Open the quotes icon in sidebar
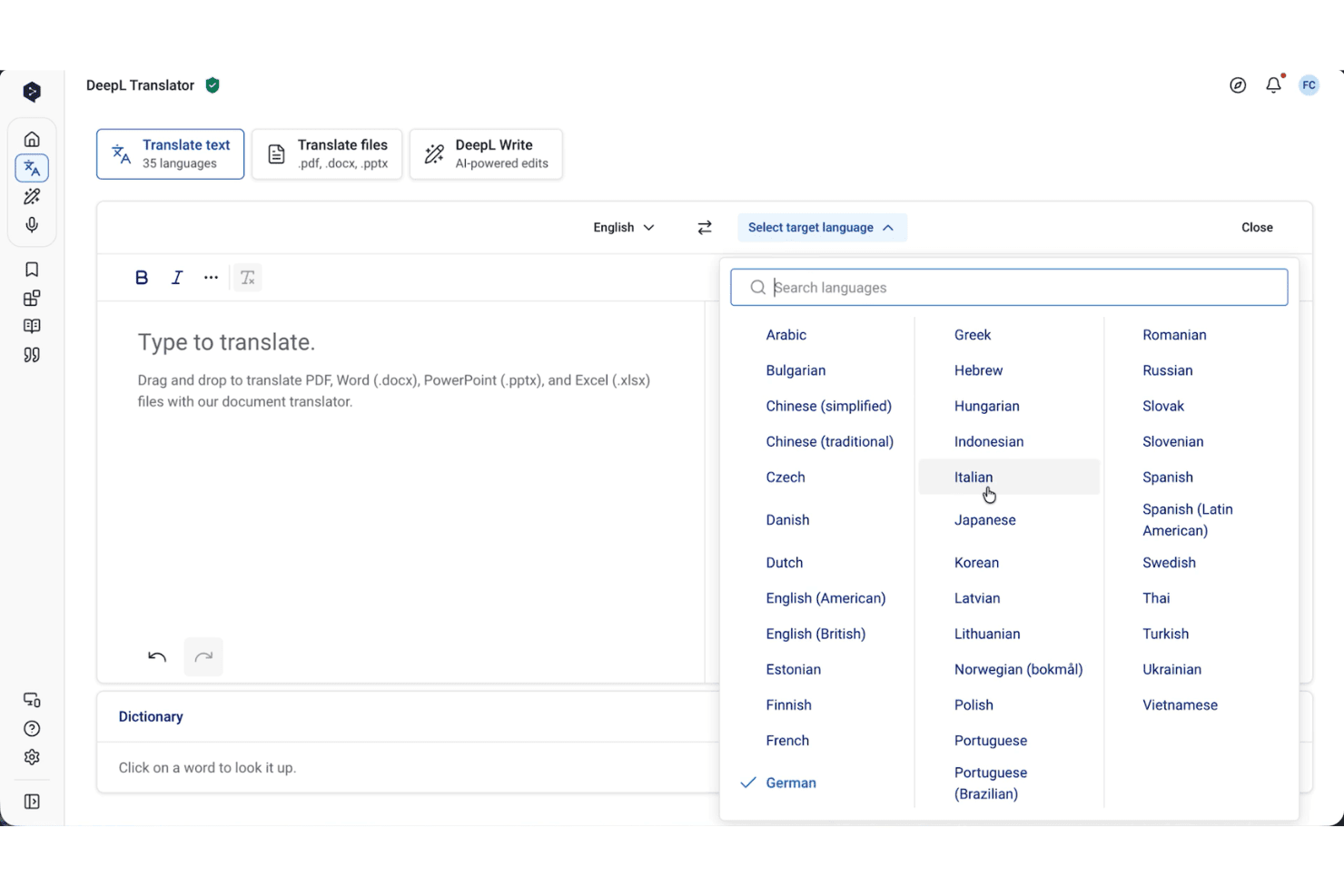 [x=32, y=355]
